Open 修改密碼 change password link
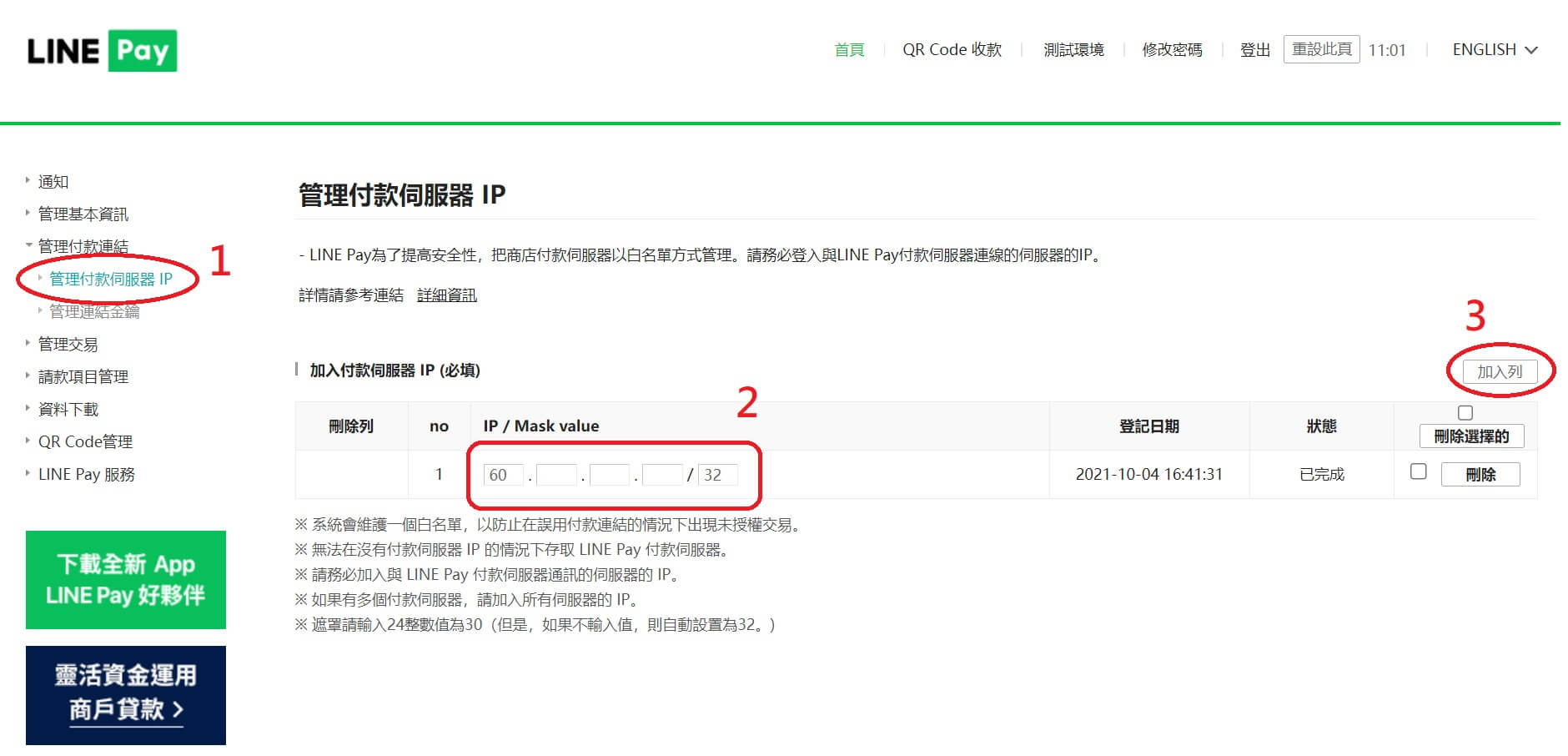 click(x=1172, y=50)
